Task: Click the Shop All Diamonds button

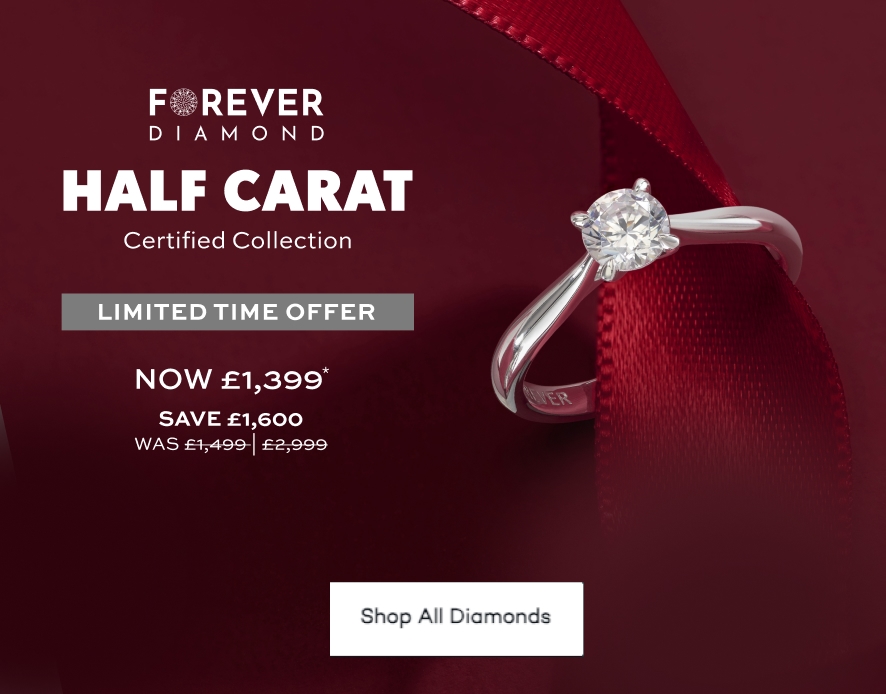Action: point(456,619)
